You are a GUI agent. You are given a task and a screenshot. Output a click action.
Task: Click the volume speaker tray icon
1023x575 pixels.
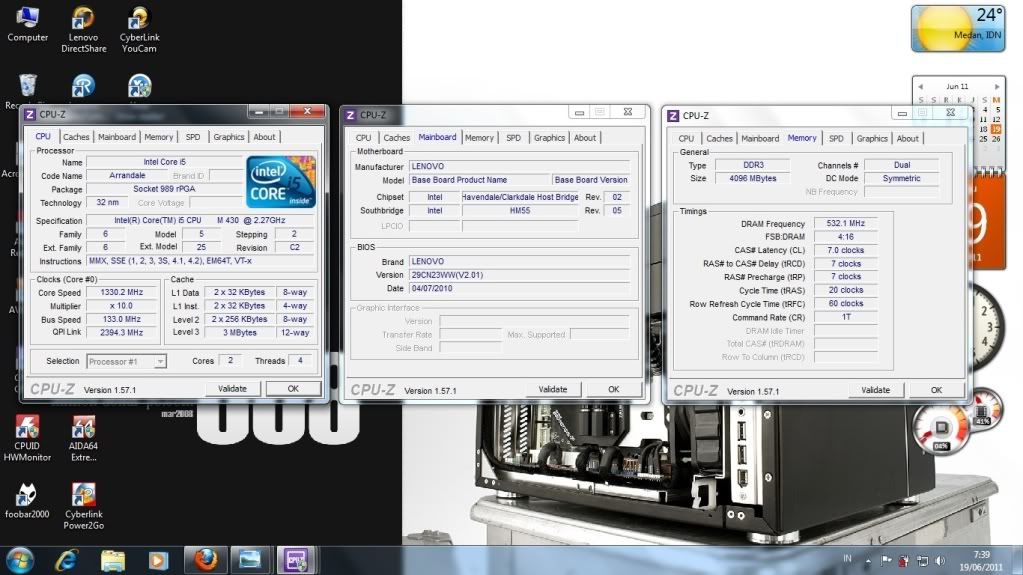pos(940,561)
